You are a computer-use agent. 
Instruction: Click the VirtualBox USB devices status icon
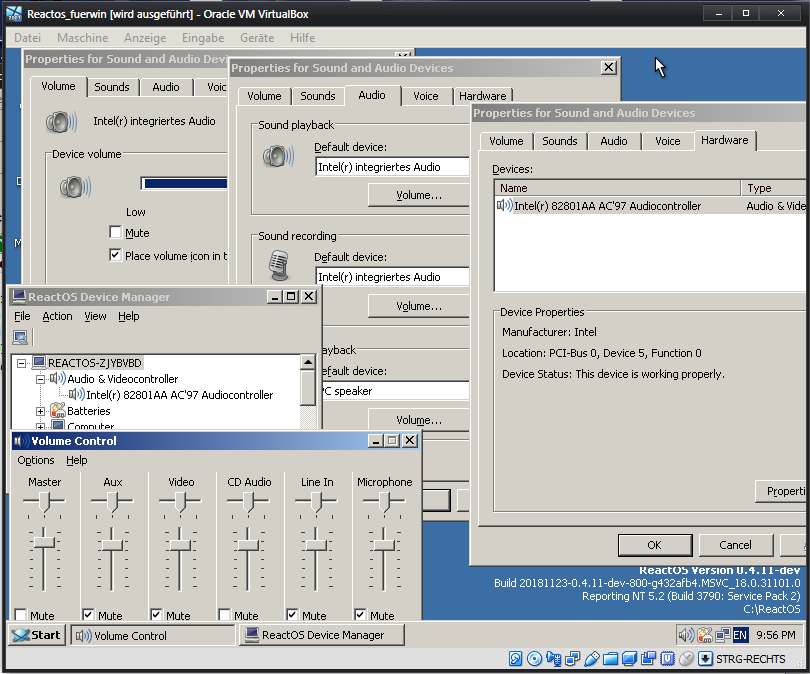coord(592,659)
